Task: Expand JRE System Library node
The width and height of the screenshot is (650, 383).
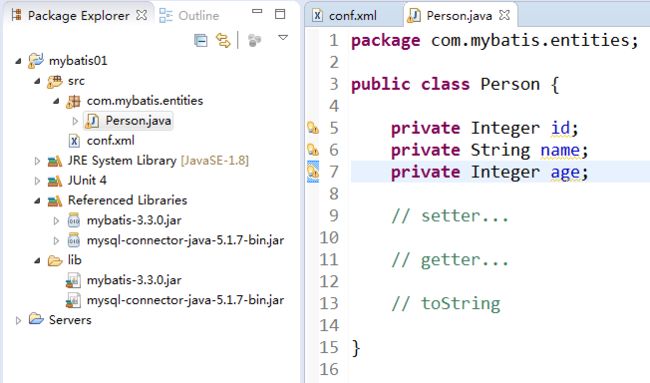Action: (37, 161)
